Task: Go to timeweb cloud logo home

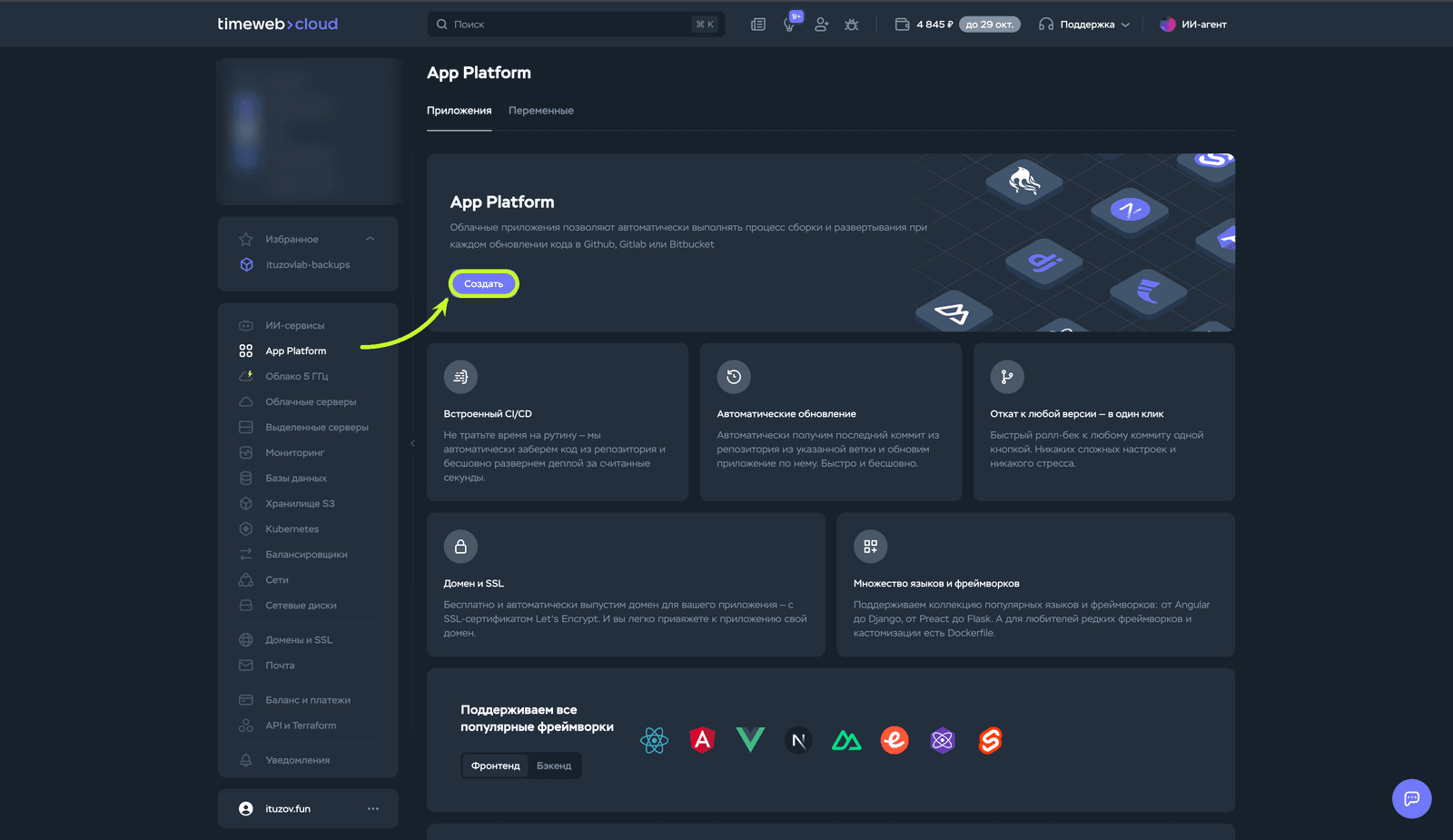Action: coord(277,25)
